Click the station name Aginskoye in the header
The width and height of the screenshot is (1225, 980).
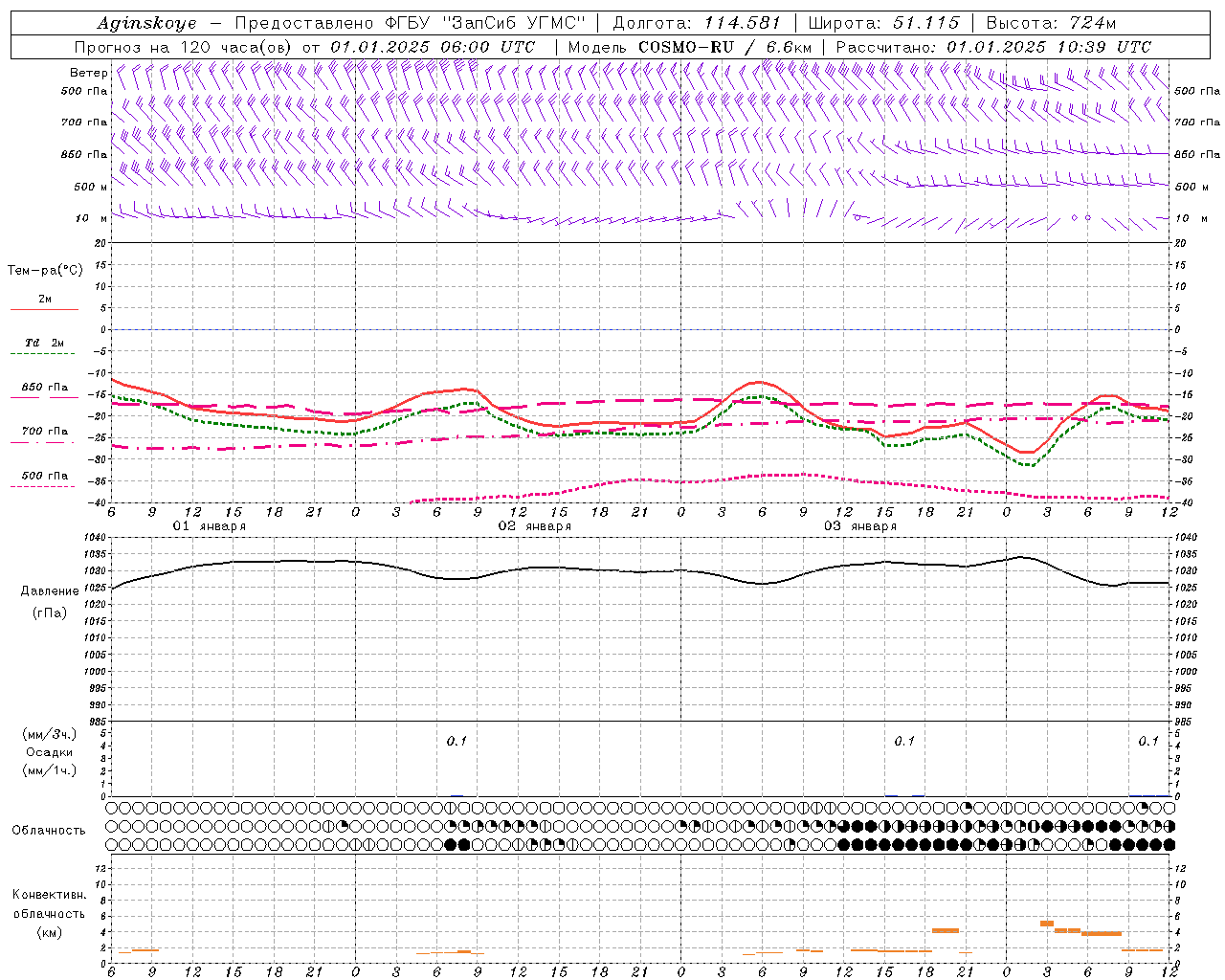click(147, 23)
